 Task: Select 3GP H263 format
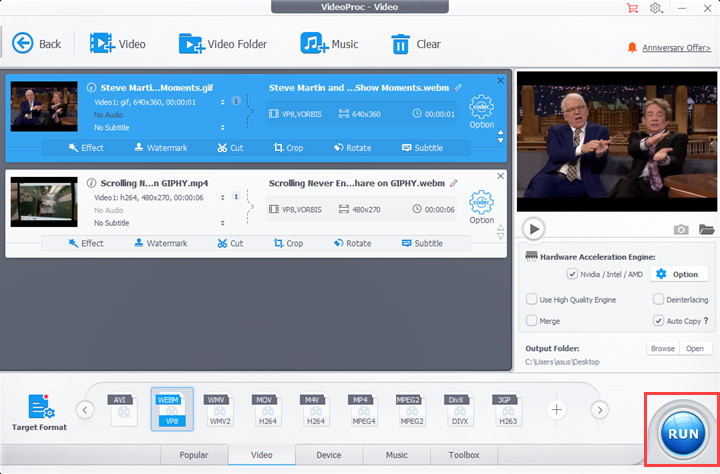tap(507, 409)
